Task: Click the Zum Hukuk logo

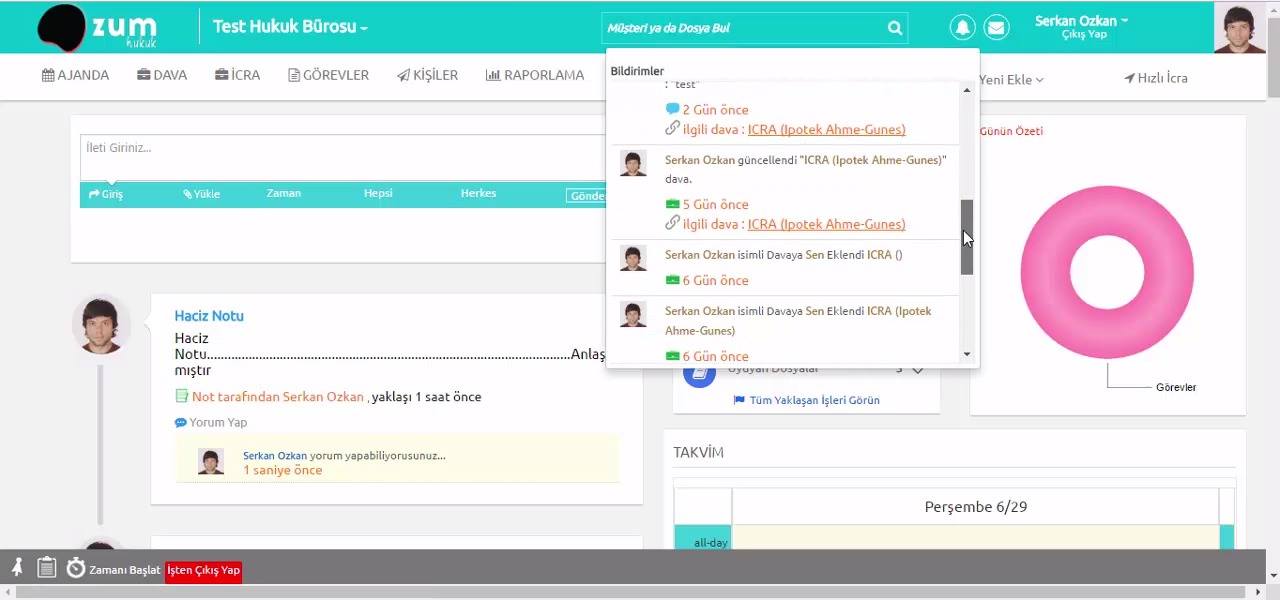Action: pyautogui.click(x=99, y=28)
